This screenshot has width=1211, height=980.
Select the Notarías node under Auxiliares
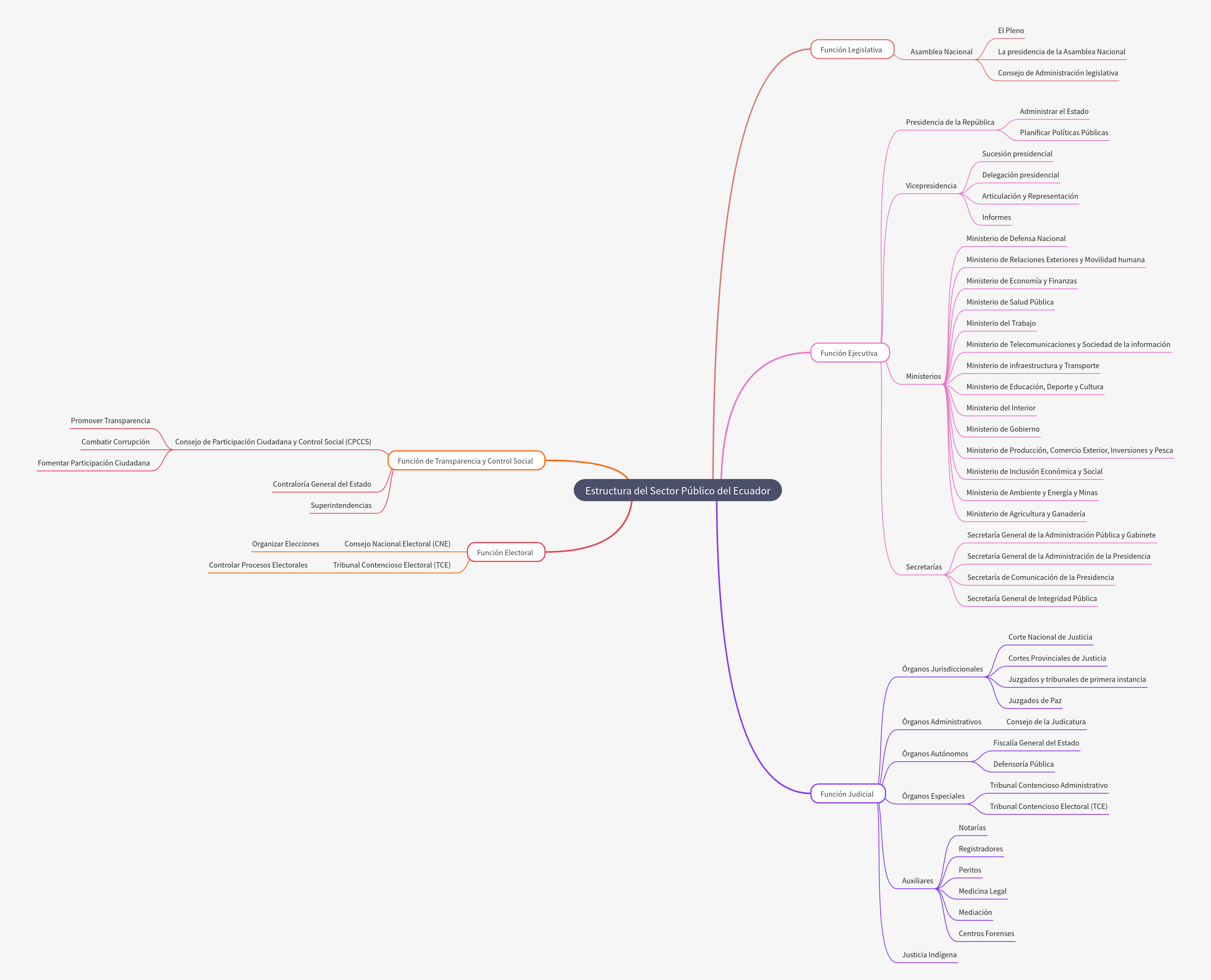(x=972, y=827)
